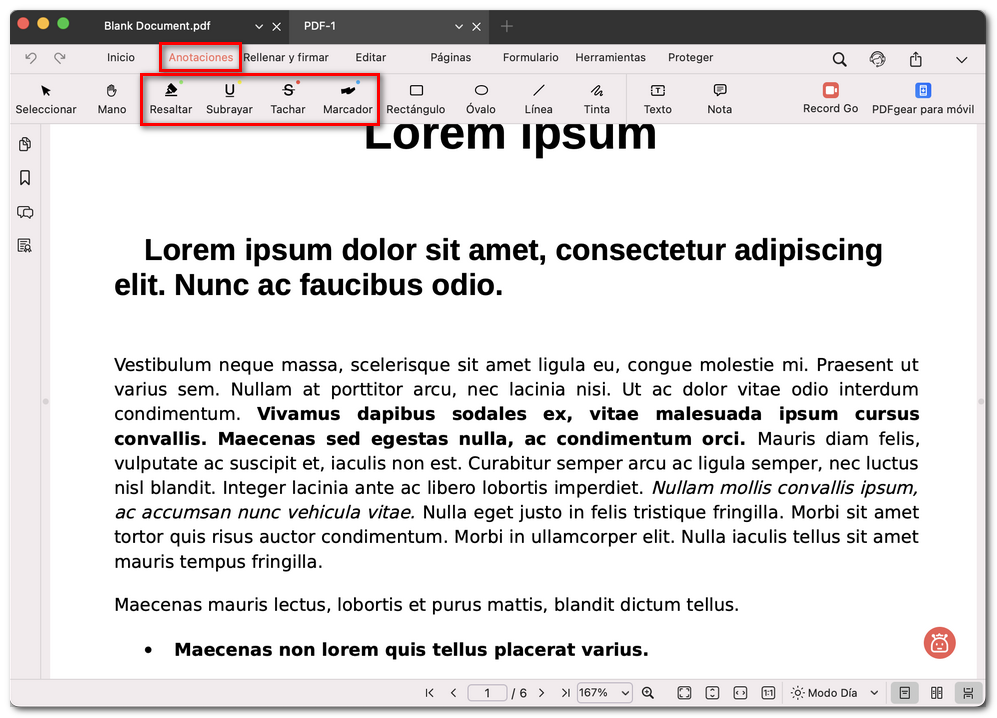The image size is (997, 718).
Task: Activate the Subrayar underline tool
Action: pos(229,98)
